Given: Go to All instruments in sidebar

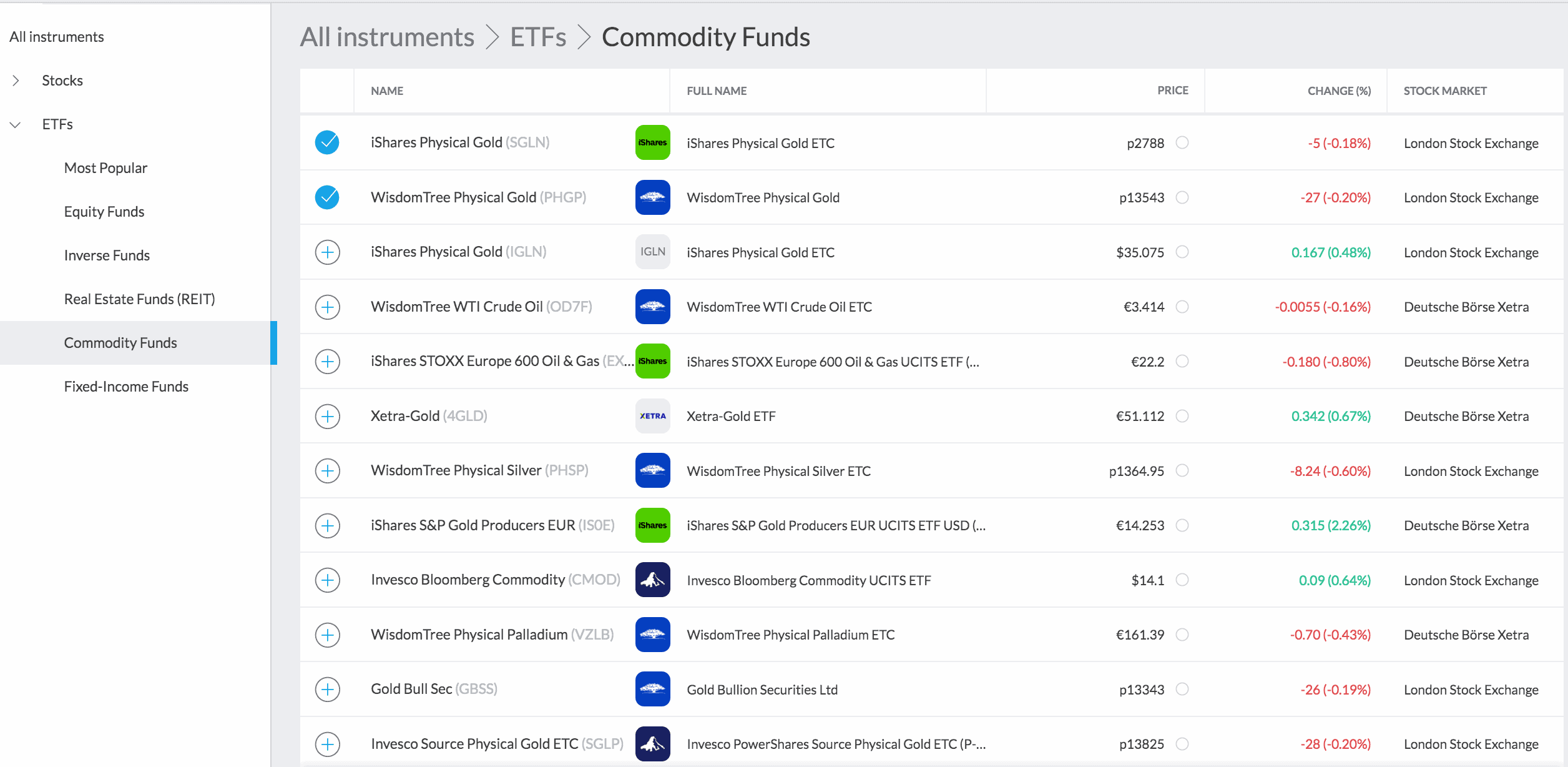Looking at the screenshot, I should click(57, 37).
